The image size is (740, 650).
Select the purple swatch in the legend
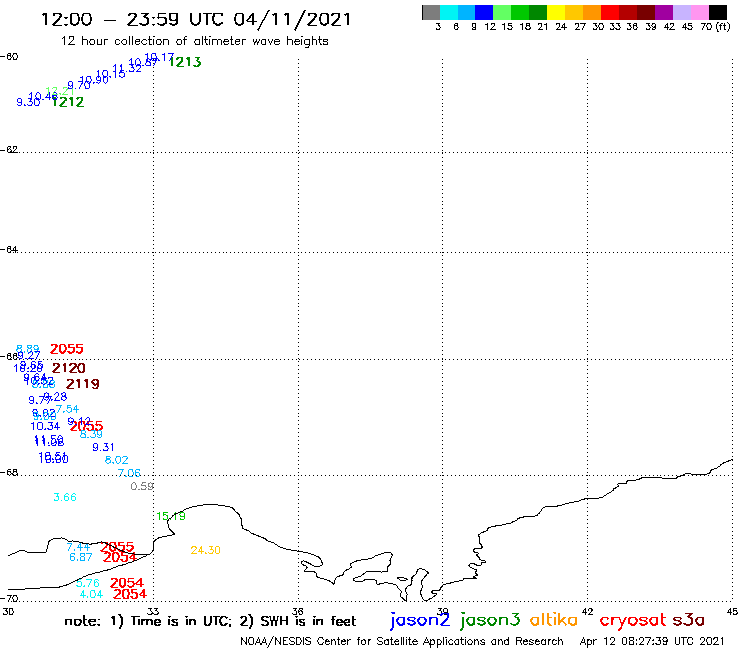pos(664,13)
